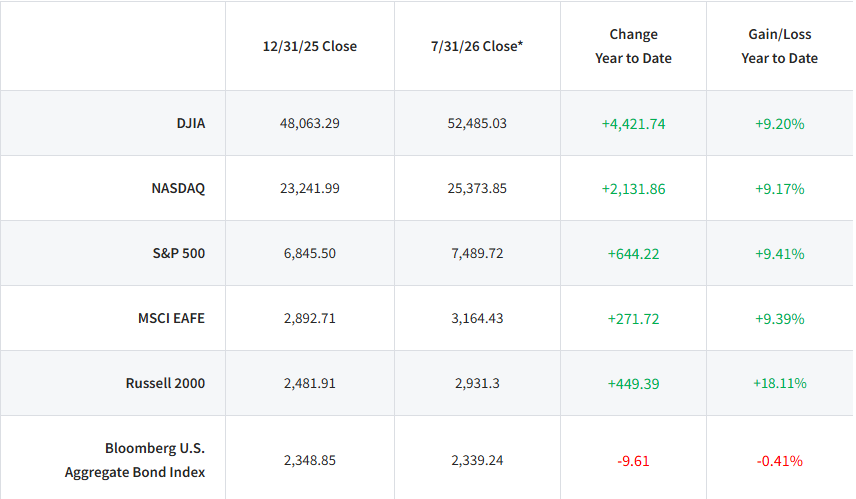Screen dimensions: 856x499
Task: Click the MSCI EAFE gain +9.39%
Action: 780,319
